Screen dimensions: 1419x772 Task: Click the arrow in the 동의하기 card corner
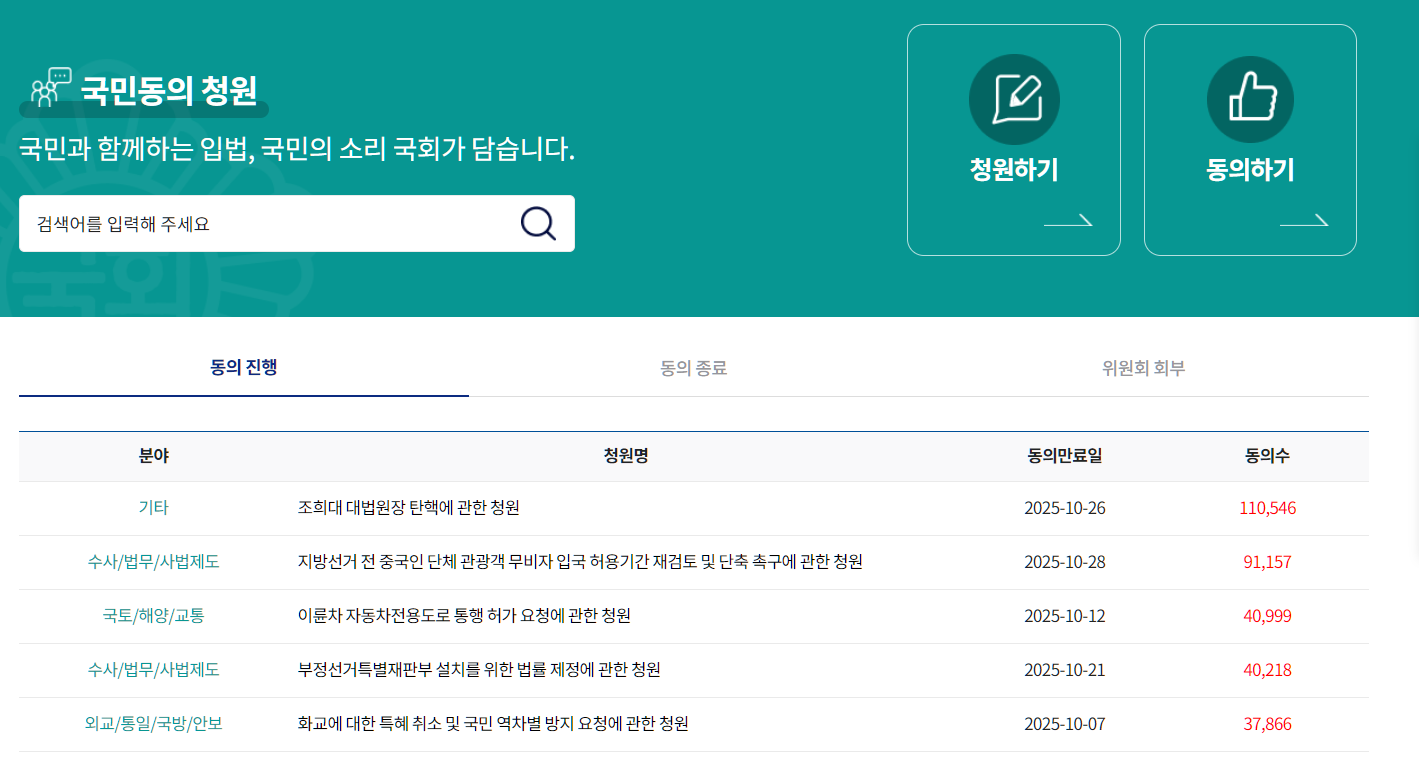pos(1305,222)
